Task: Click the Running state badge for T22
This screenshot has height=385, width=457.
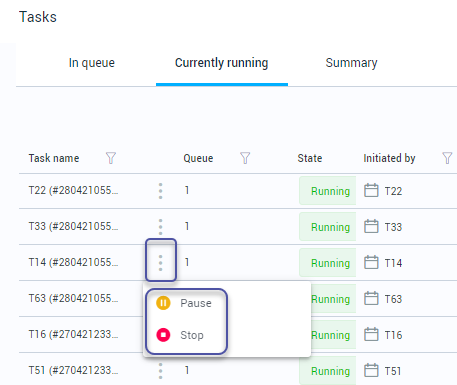Action: point(328,191)
